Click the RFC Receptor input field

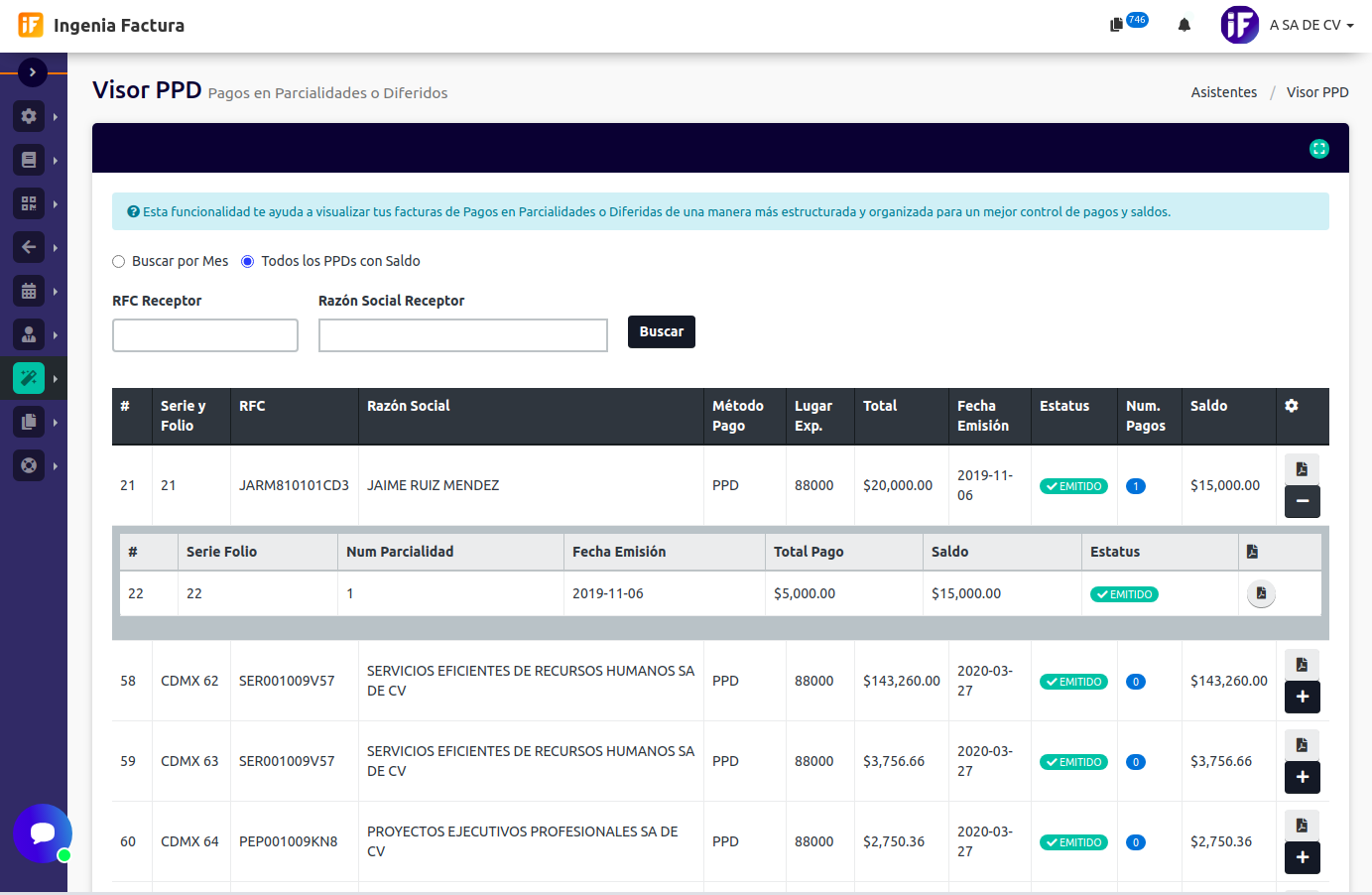(x=205, y=335)
